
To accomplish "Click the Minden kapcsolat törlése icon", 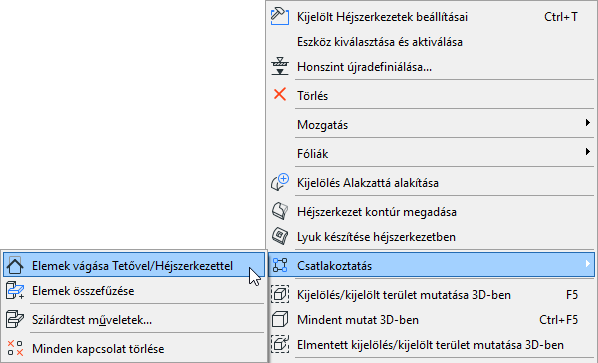I will pyautogui.click(x=15, y=348).
